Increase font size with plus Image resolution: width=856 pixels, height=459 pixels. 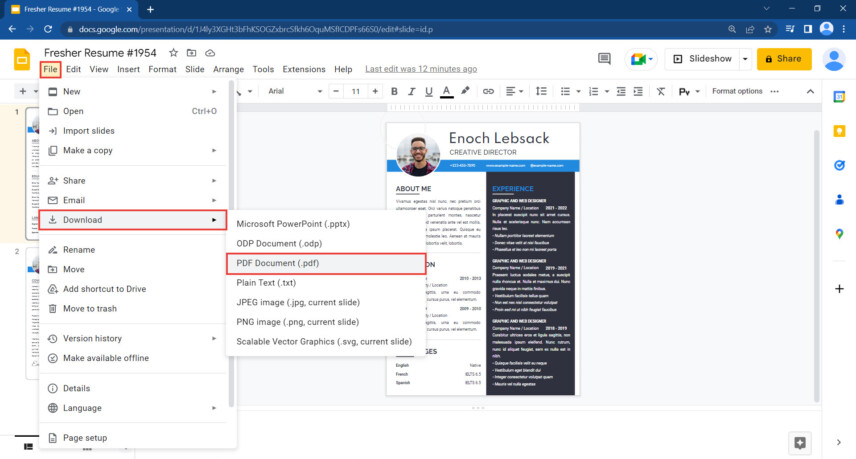375,91
